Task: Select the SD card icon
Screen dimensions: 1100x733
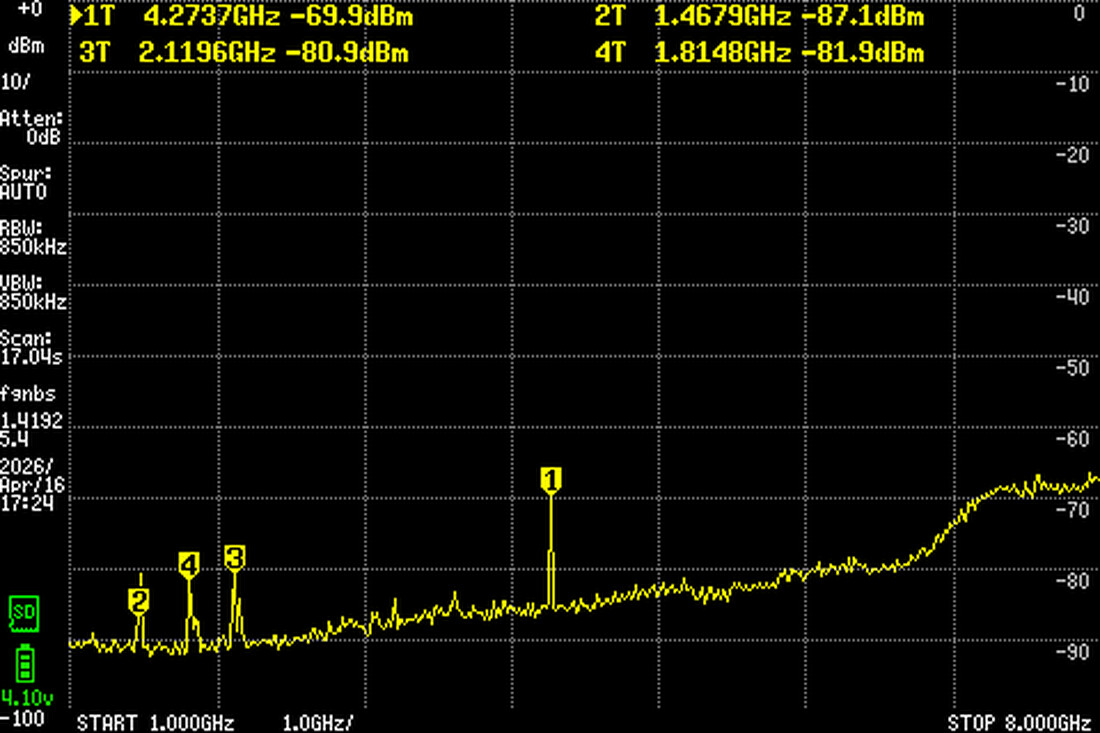Action: click(x=24, y=615)
